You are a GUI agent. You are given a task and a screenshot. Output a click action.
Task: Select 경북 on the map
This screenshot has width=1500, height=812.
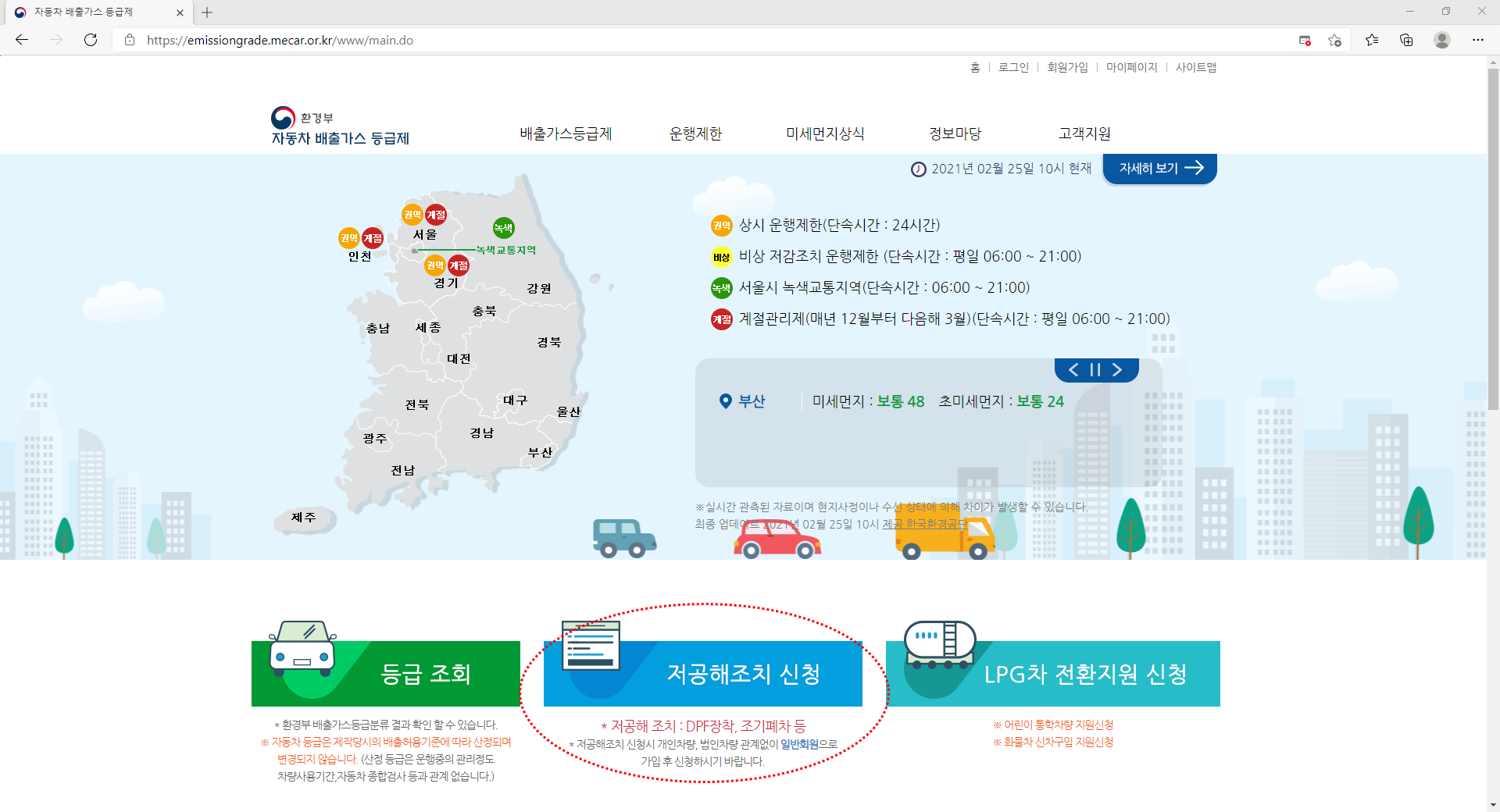click(x=549, y=342)
